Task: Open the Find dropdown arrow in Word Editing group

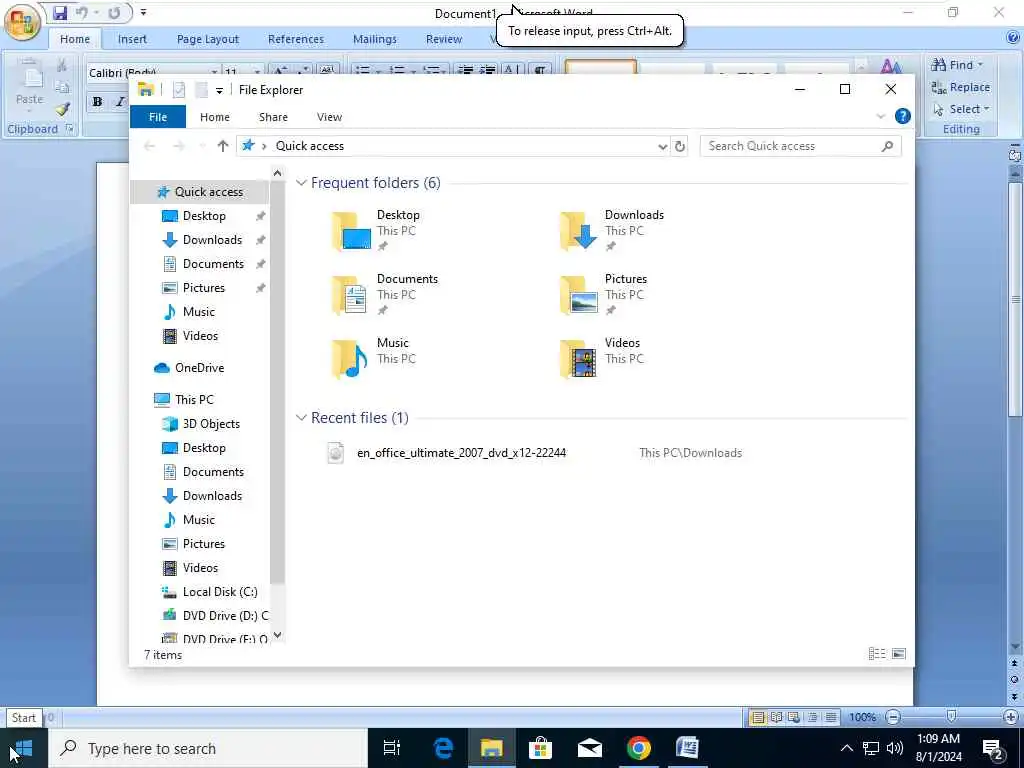Action: pos(980,65)
